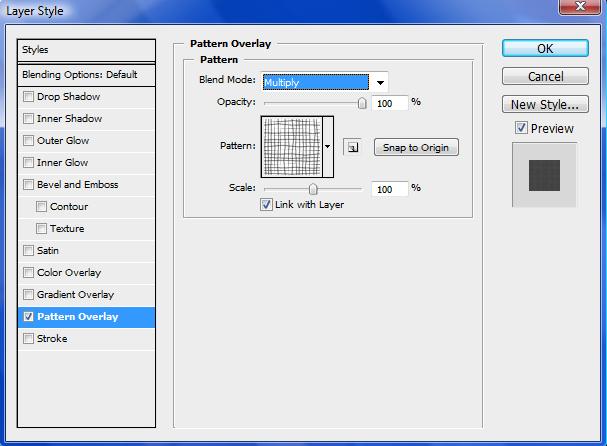Select the Outer Glow label

[x=63, y=140]
